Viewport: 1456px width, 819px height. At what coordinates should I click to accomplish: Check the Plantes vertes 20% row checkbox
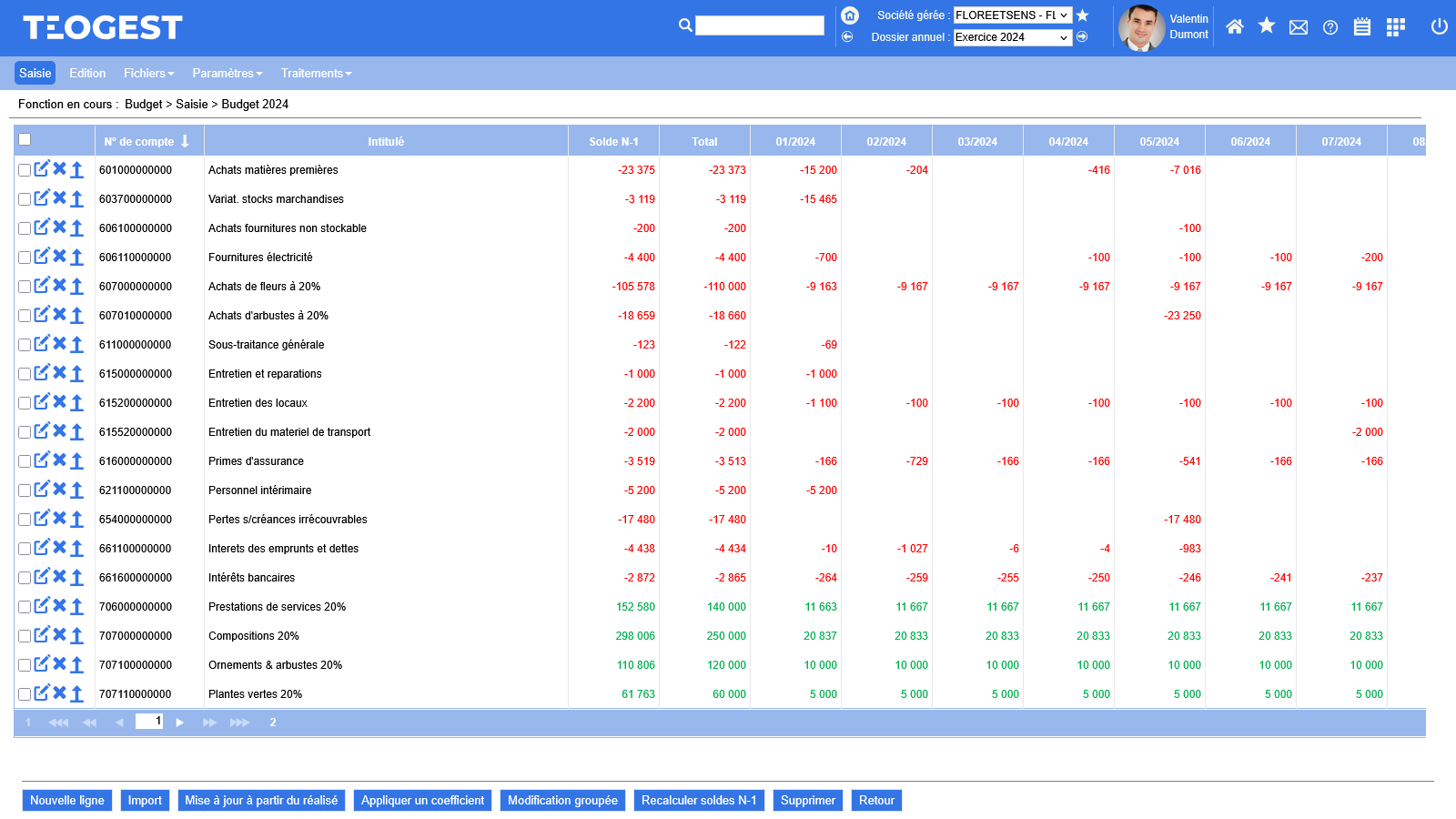pyautogui.click(x=25, y=694)
